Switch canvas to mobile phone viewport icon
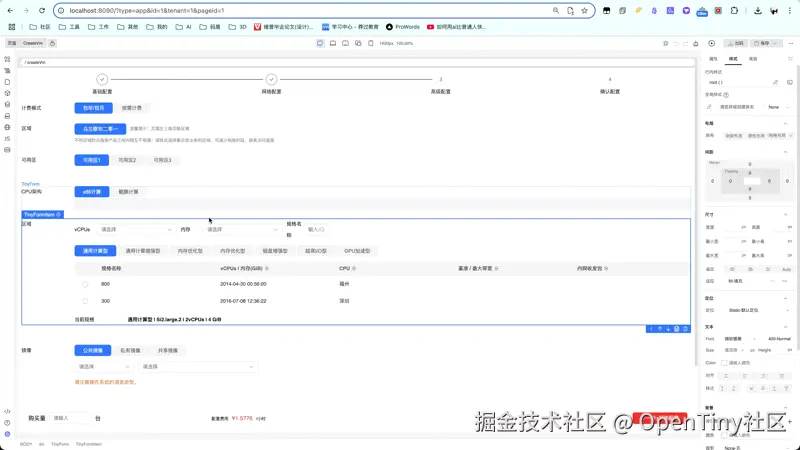This screenshot has height=450, width=800. click(x=371, y=43)
